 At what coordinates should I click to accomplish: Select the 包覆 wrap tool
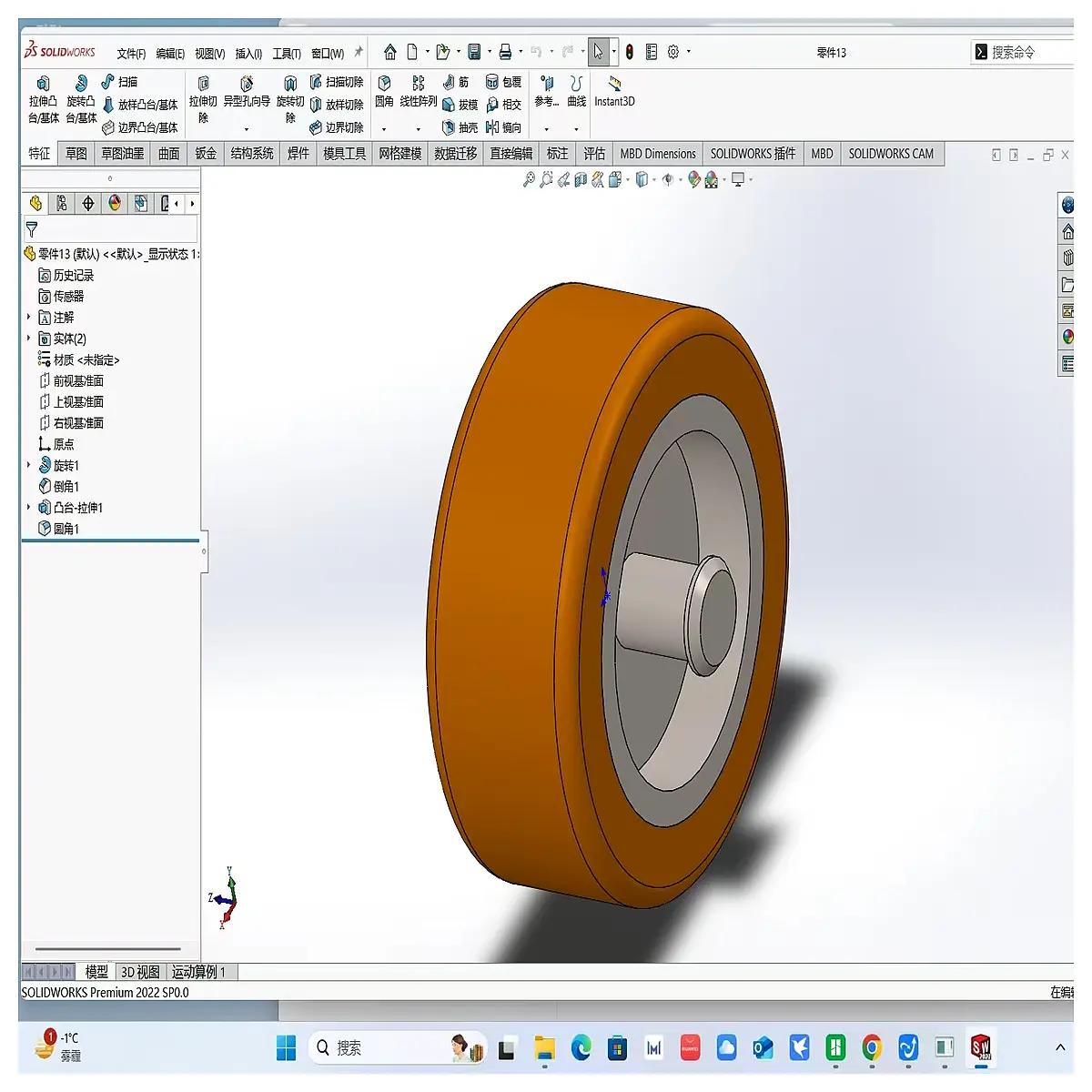click(x=504, y=82)
